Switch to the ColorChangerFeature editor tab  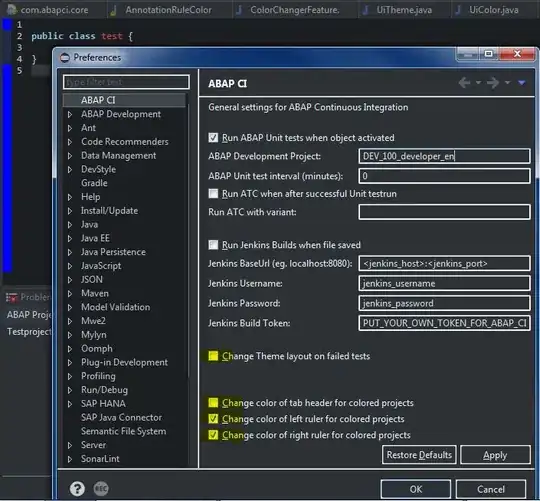294,10
